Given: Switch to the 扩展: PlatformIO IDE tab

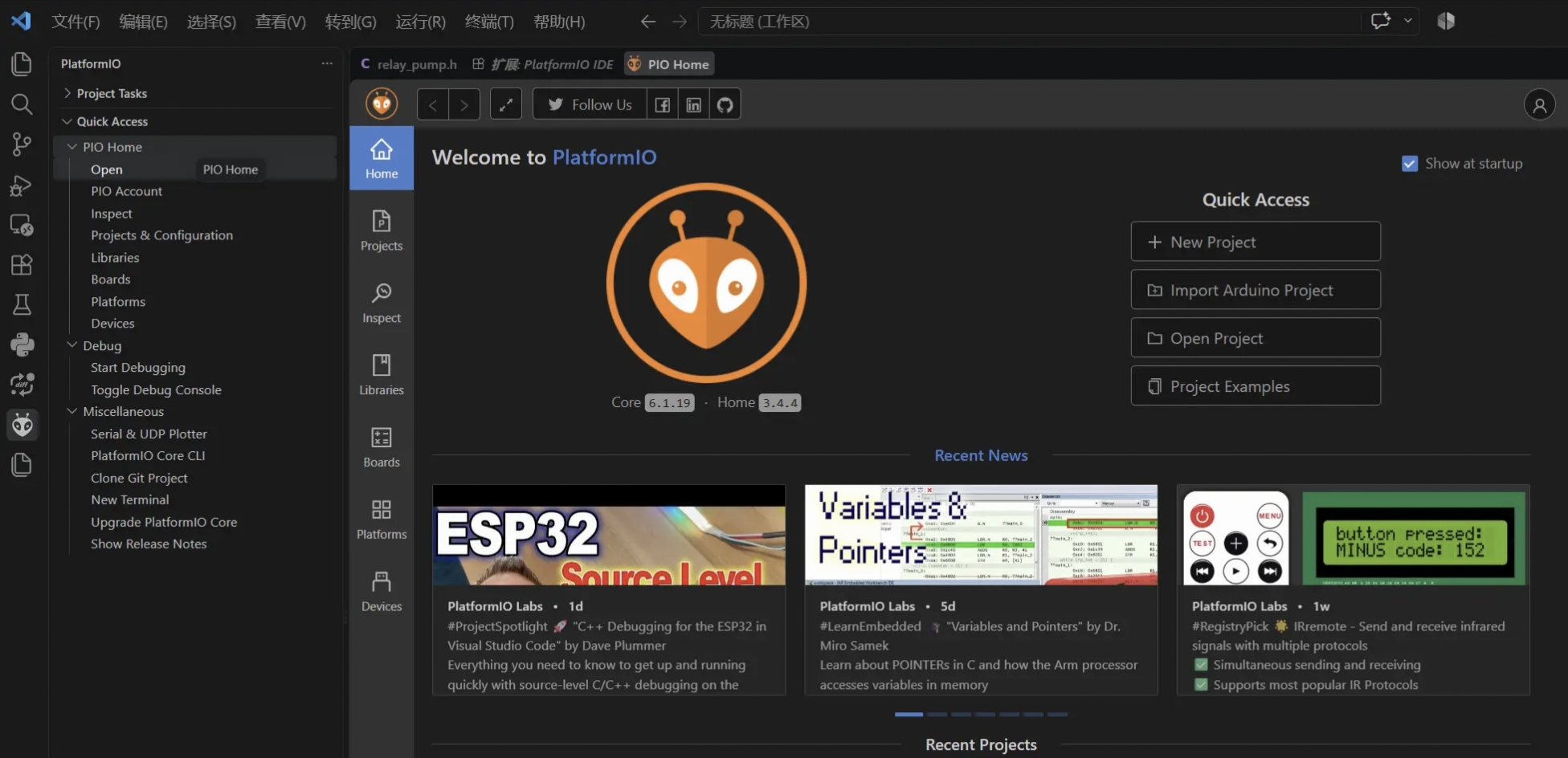Looking at the screenshot, I should (543, 64).
